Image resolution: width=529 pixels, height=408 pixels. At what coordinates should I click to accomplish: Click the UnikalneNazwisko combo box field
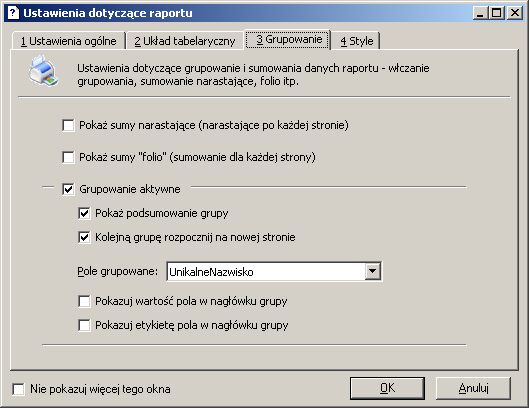[x=274, y=271]
